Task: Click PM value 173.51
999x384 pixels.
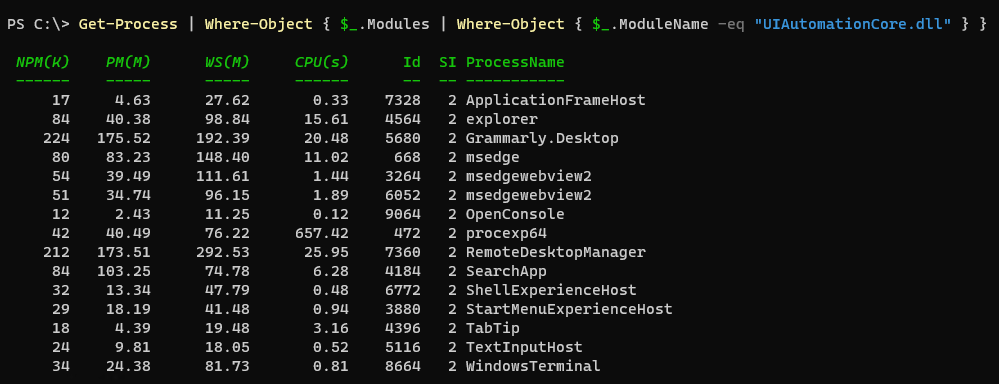Action: [124, 252]
